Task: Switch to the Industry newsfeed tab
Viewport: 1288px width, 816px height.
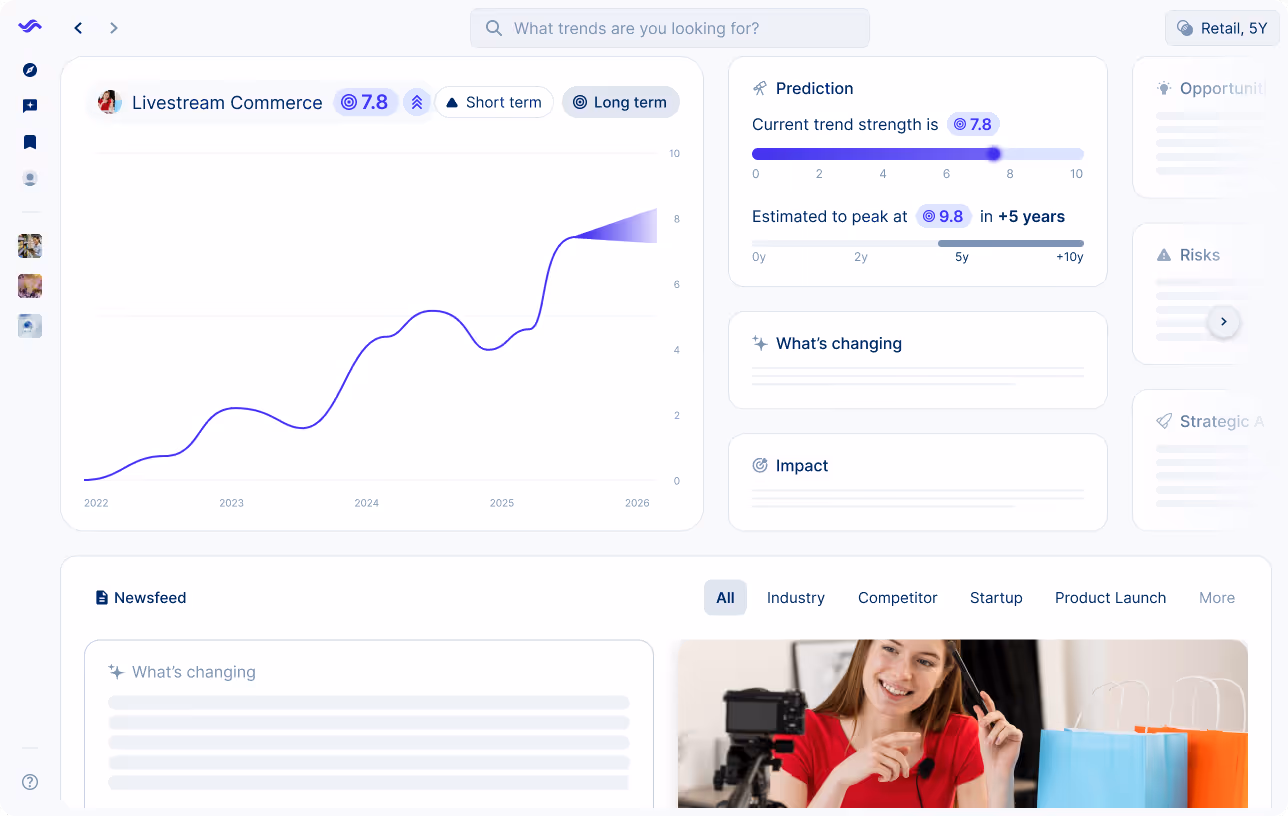Action: [x=795, y=597]
